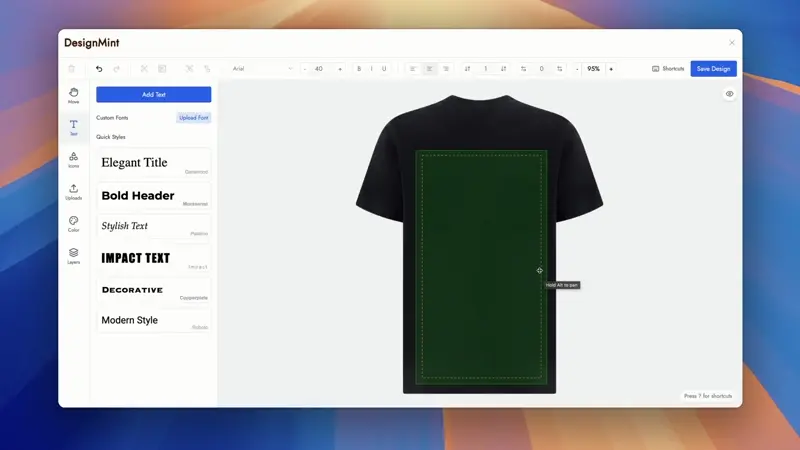Align text to the left
800x450 pixels.
(413, 68)
